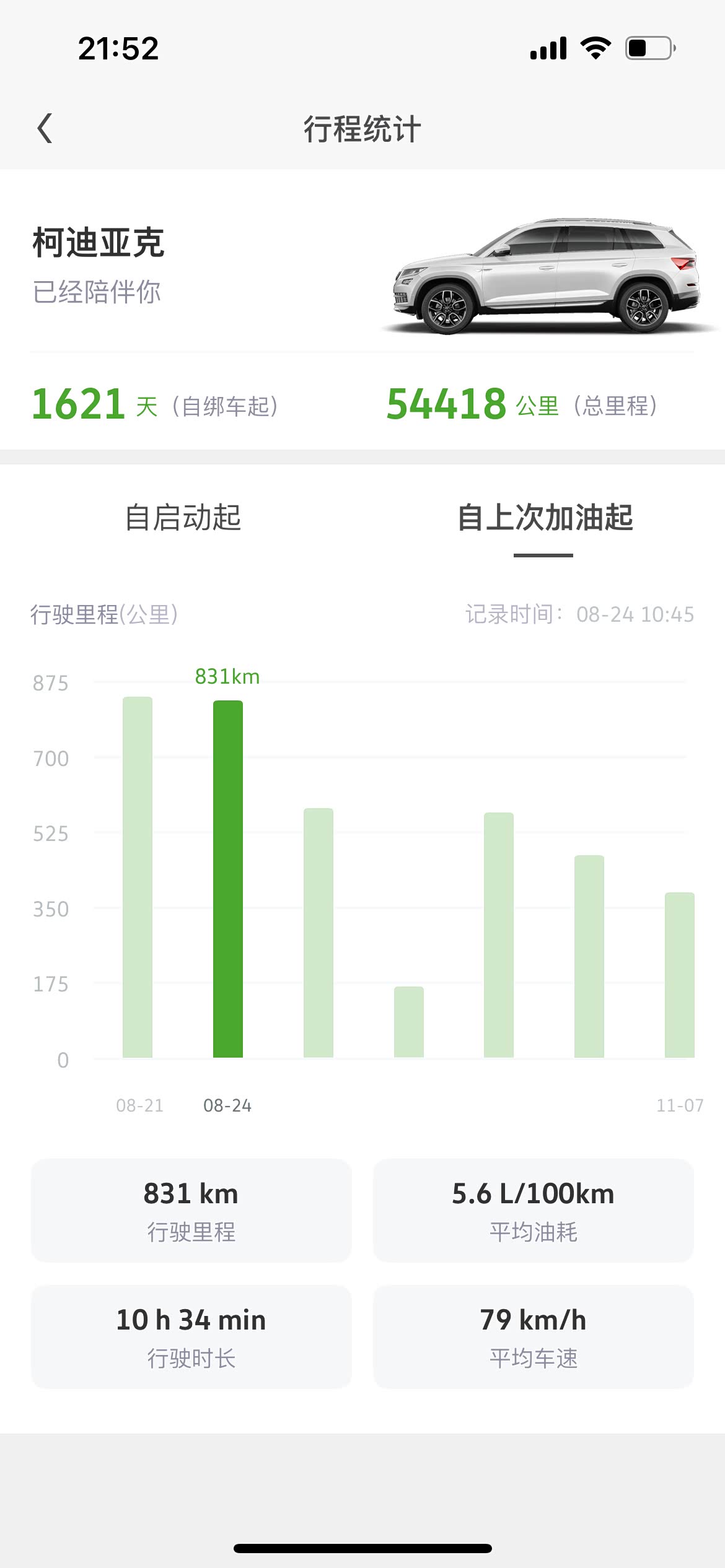Screen dimensions: 725x1568
Task: Tap the 11-07 date label
Action: (680, 1105)
